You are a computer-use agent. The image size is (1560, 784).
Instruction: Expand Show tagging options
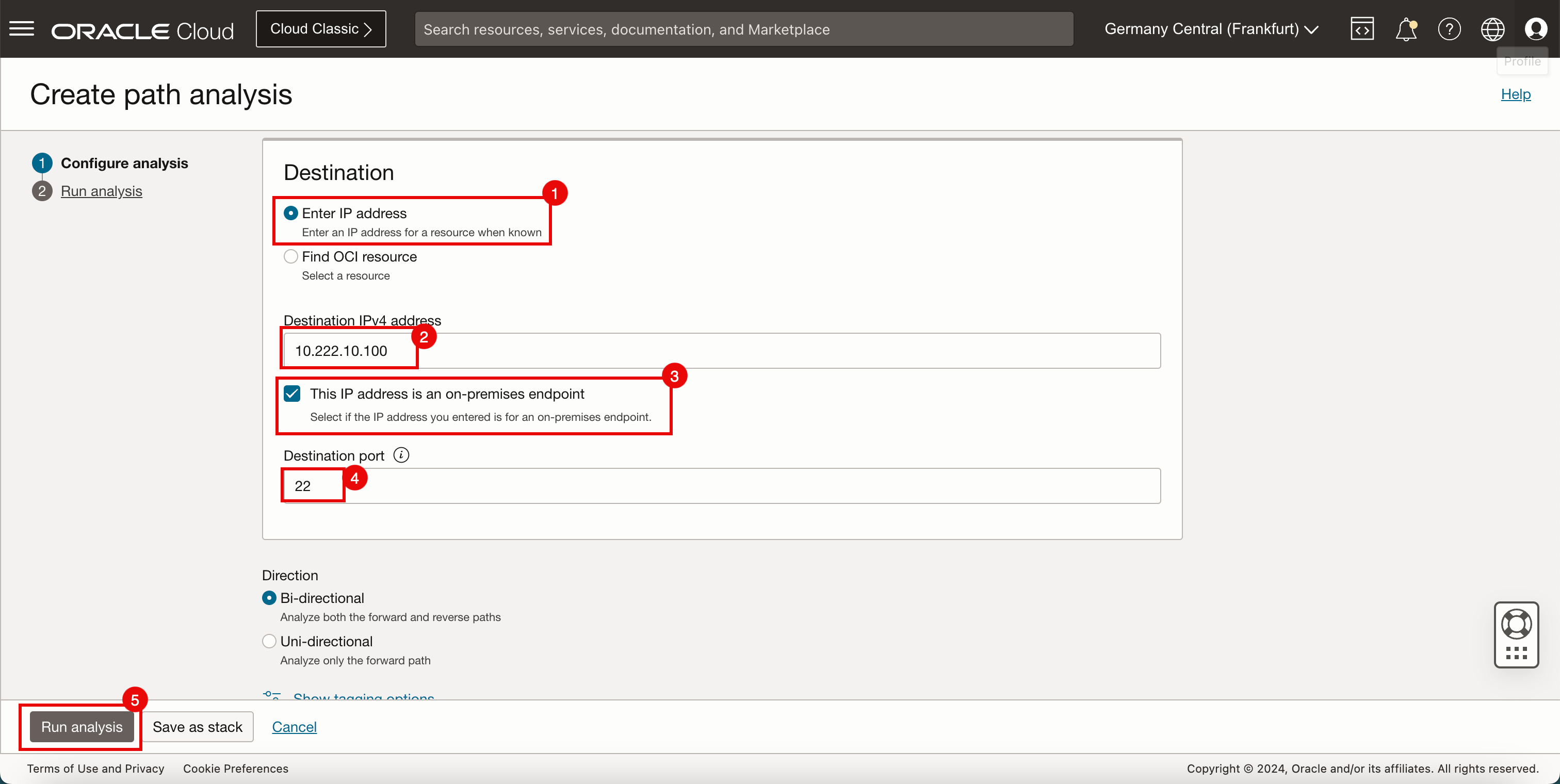pyautogui.click(x=363, y=696)
